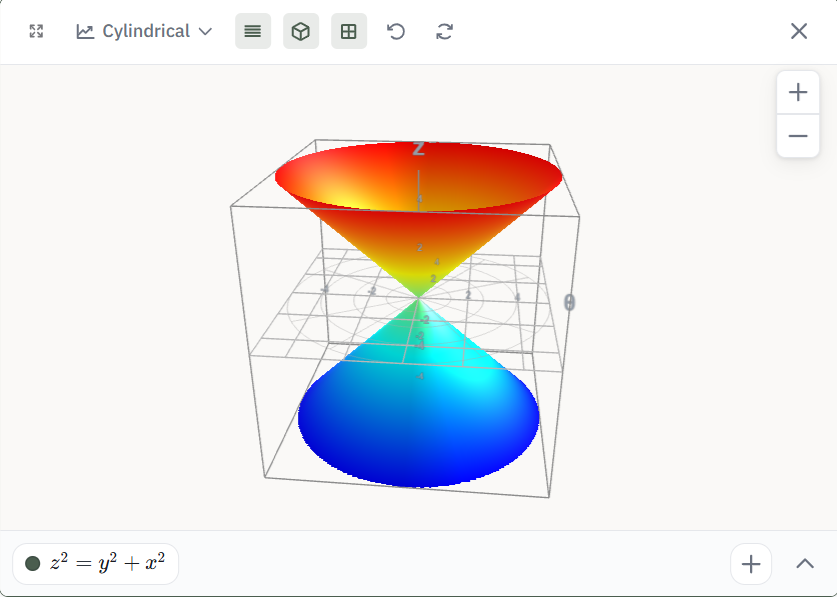Zoom out with the minus button
The image size is (837, 597).
pos(798,136)
